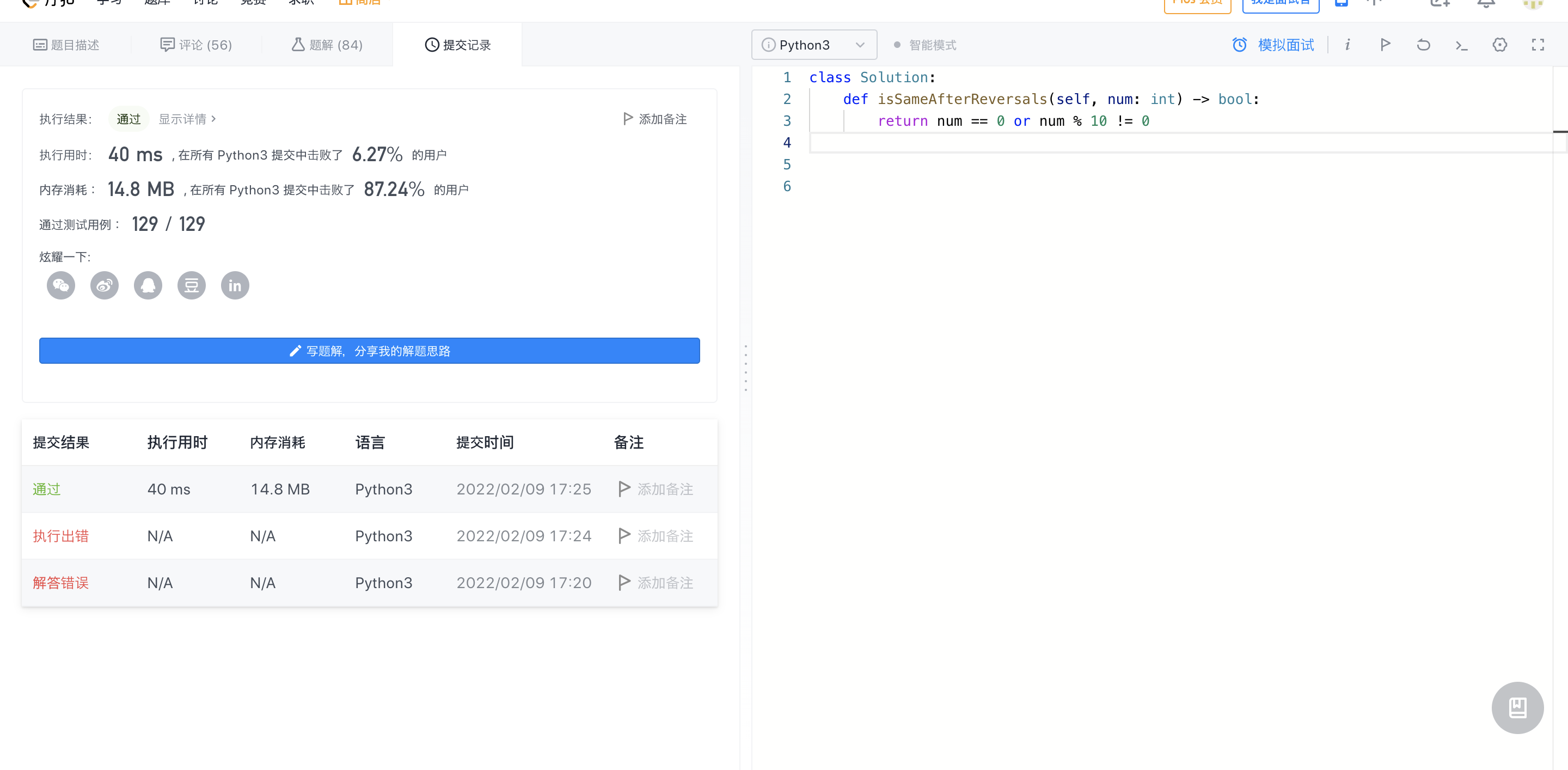Start 模拟面试 mock interview
The image size is (1568, 770).
tap(1273, 45)
